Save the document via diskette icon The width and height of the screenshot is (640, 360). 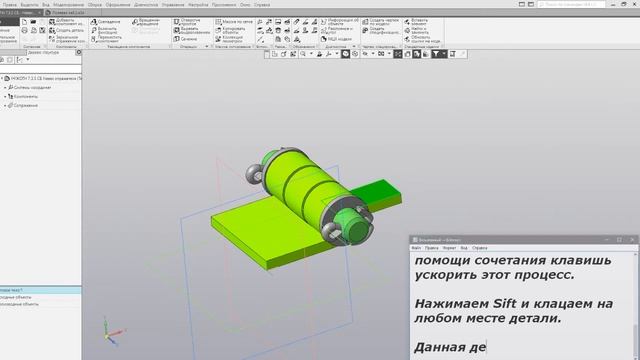pos(42,31)
